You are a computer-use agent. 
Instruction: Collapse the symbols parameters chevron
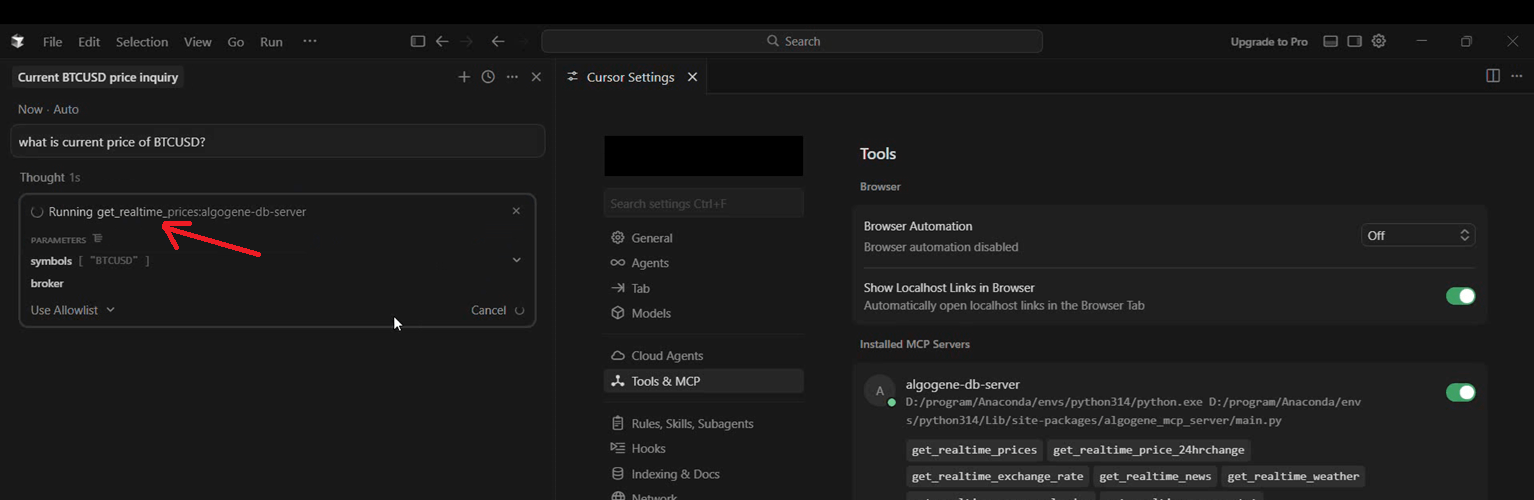pos(517,260)
